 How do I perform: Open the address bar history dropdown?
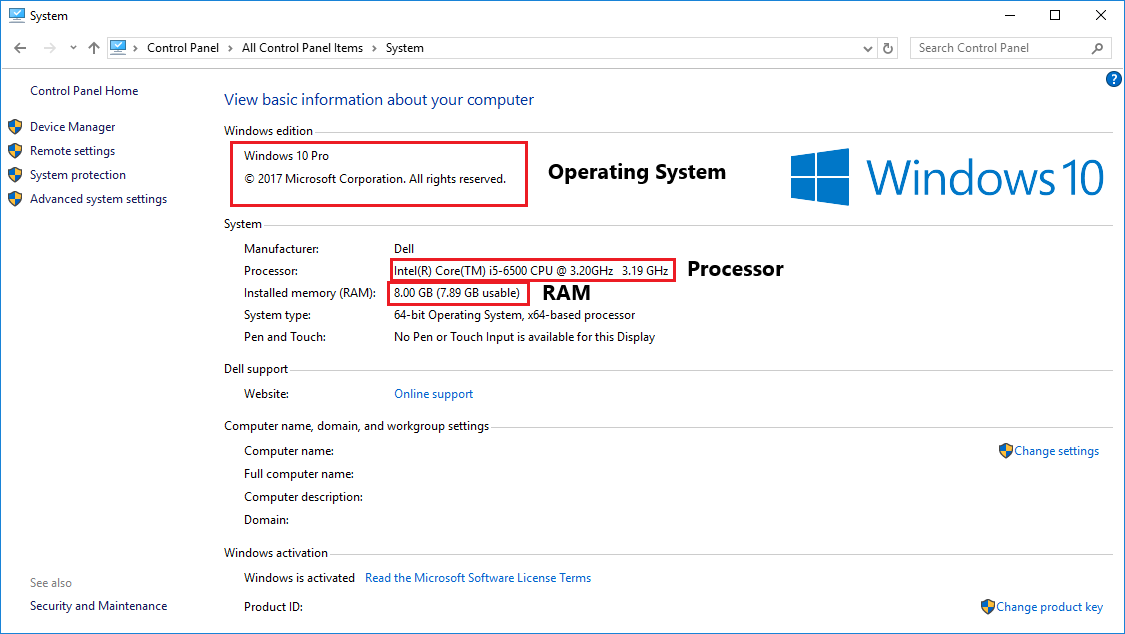(867, 48)
